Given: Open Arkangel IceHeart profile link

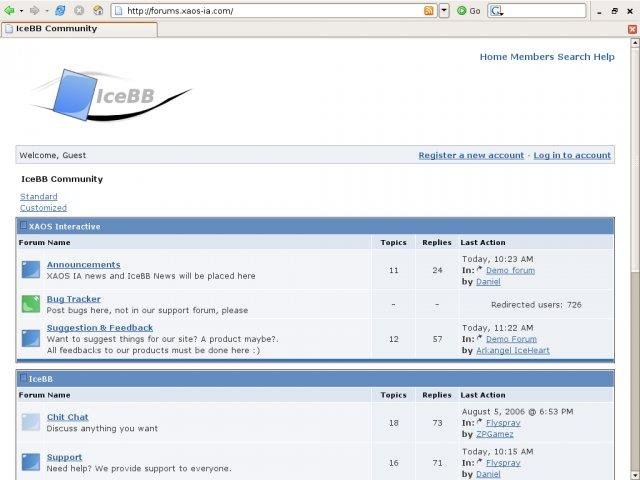Looking at the screenshot, I should pos(513,350).
